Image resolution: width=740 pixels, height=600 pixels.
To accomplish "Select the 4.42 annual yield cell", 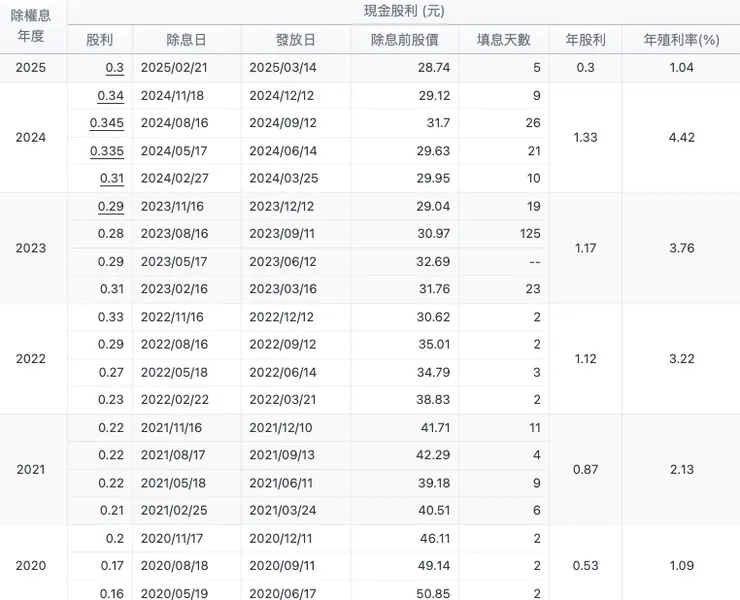I will [x=681, y=137].
